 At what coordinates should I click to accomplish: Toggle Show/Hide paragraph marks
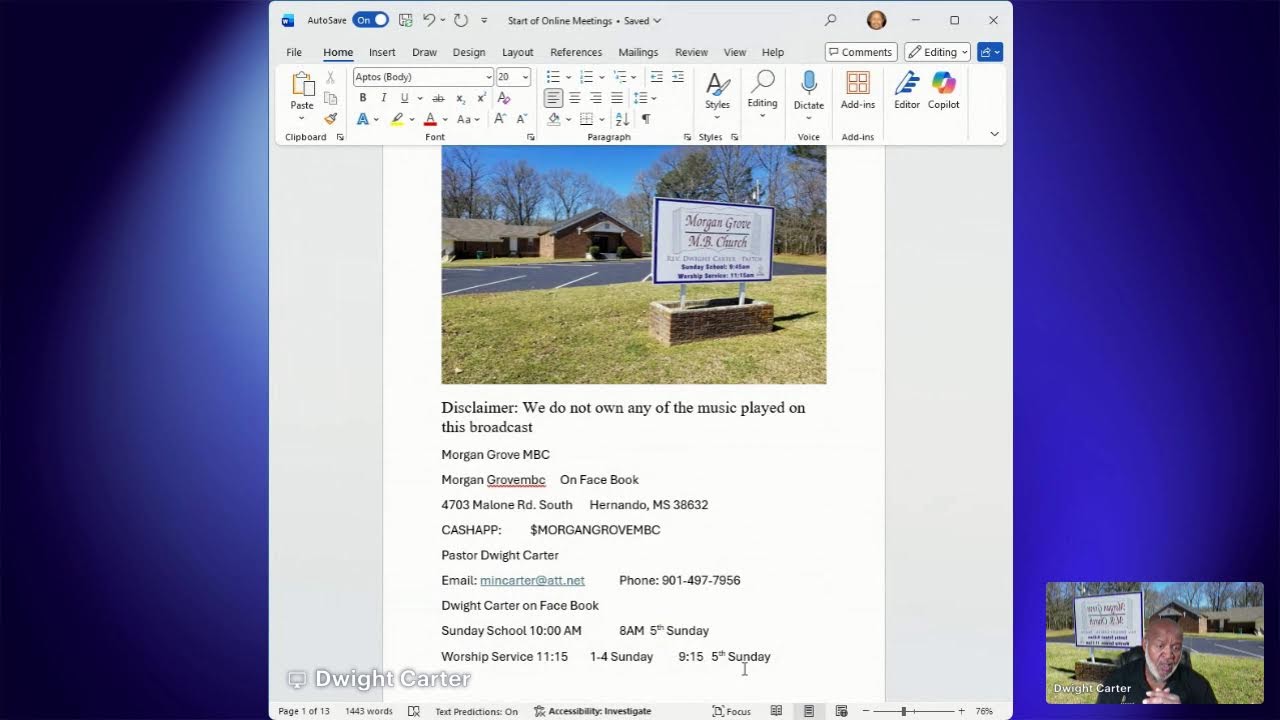pyautogui.click(x=646, y=119)
